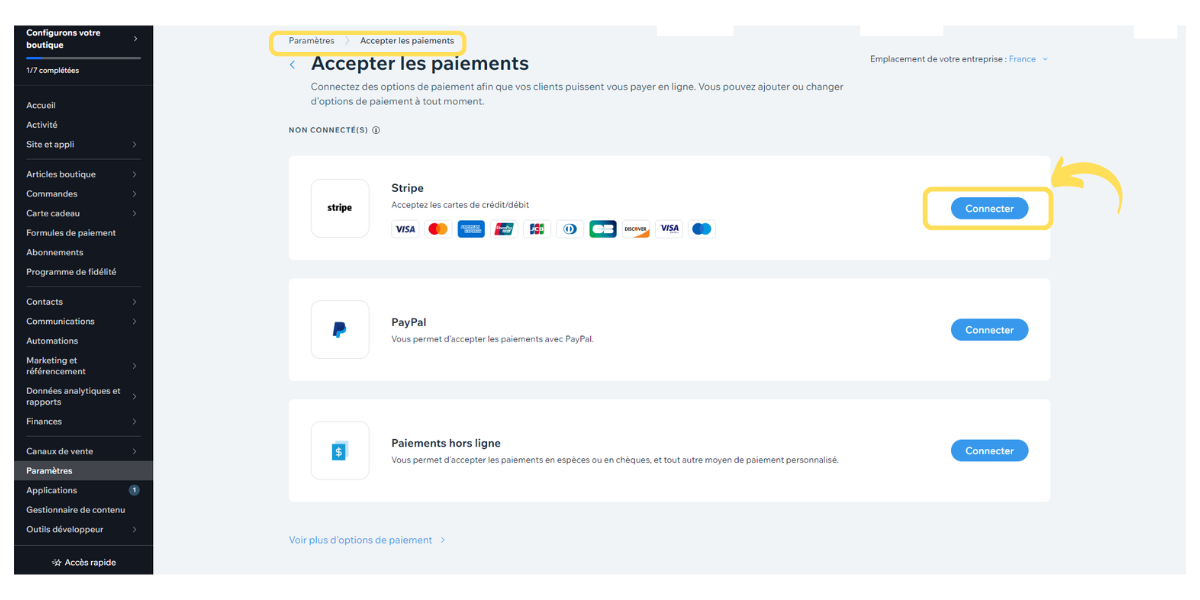Click the PayPal title text

click(409, 322)
